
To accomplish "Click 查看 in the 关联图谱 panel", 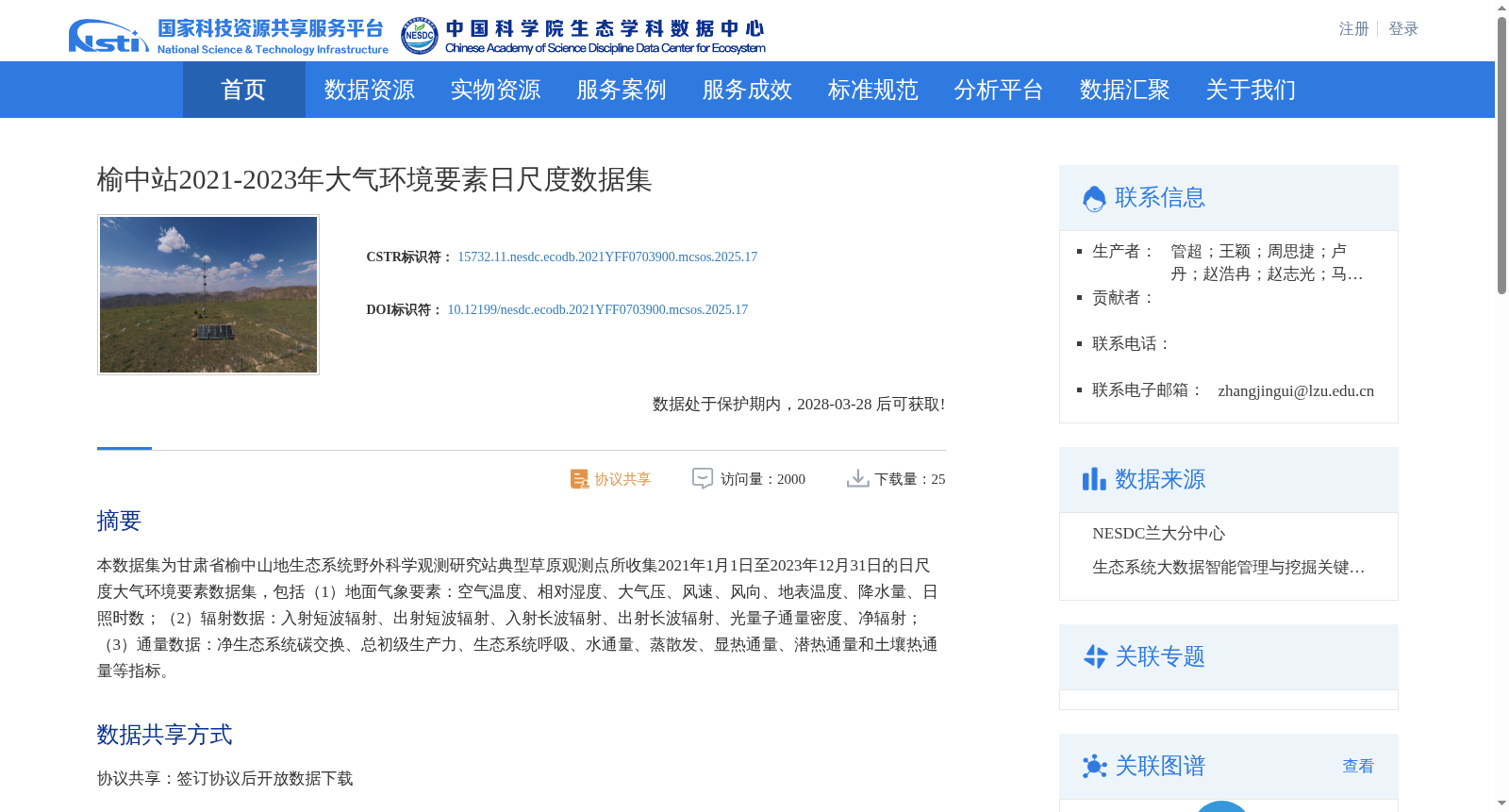I will 1358,766.
